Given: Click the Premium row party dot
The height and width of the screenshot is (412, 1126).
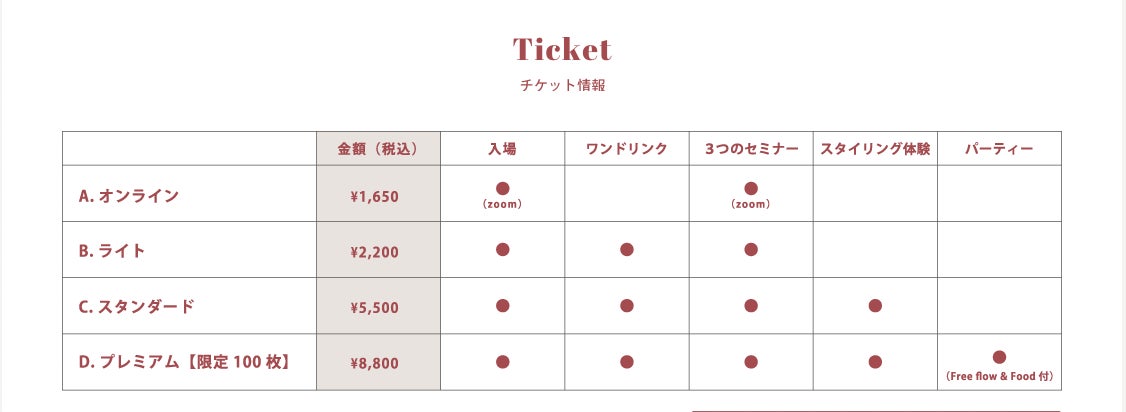Looking at the screenshot, I should pyautogui.click(x=999, y=357).
